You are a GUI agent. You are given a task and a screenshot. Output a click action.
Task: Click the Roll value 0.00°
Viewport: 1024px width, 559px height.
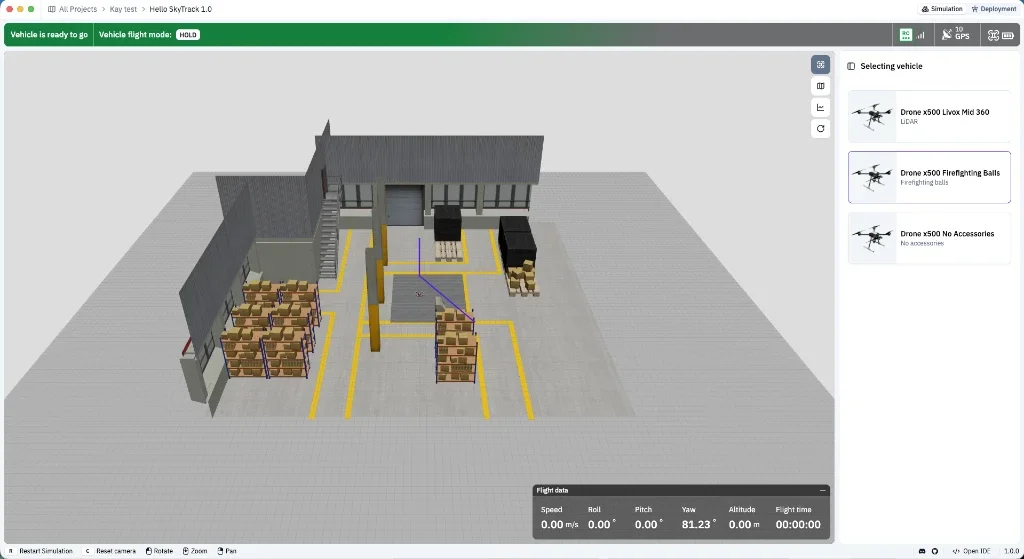pyautogui.click(x=601, y=524)
